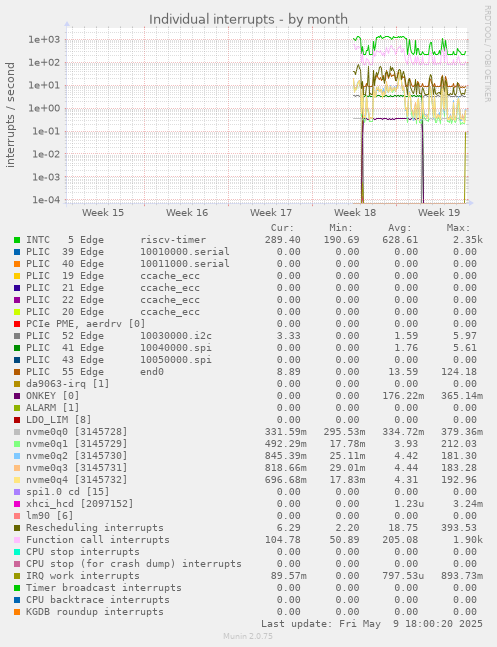497x647 pixels.
Task: Click the RRDTOOL / TOBI OETIKER watermark
Action: click(488, 54)
